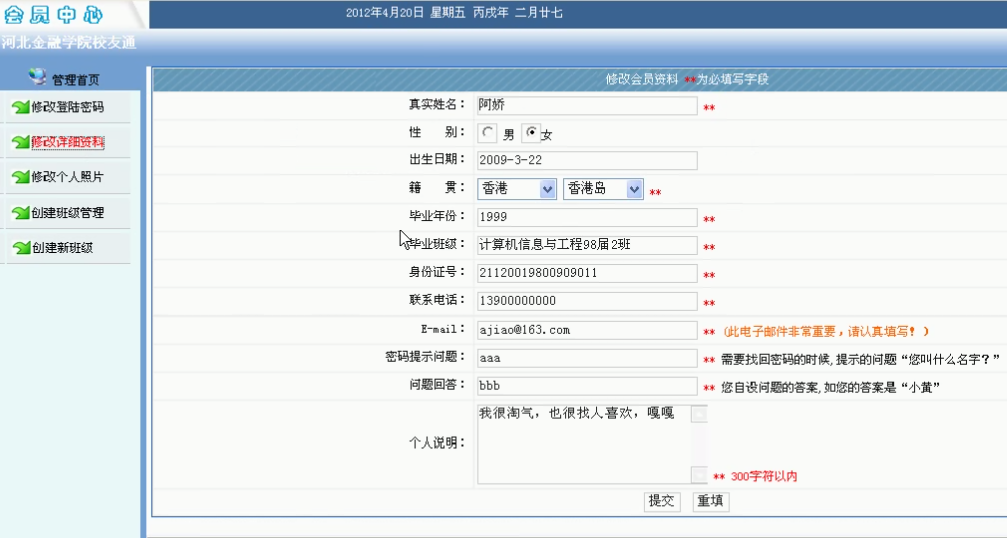Image resolution: width=1007 pixels, height=538 pixels.
Task: Click the 个人说明 scrollbar up arrow
Action: click(x=699, y=414)
